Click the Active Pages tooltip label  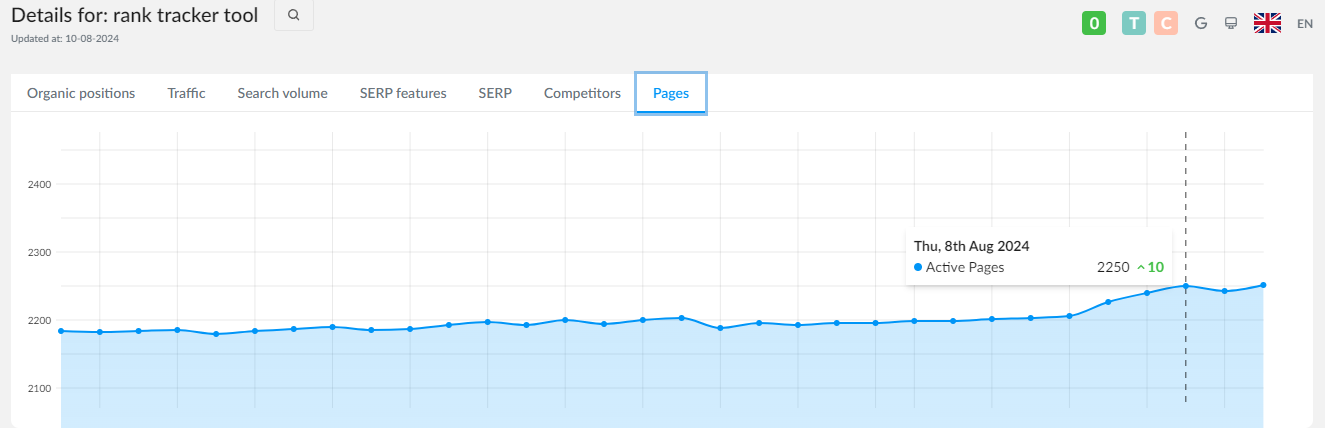(x=965, y=267)
